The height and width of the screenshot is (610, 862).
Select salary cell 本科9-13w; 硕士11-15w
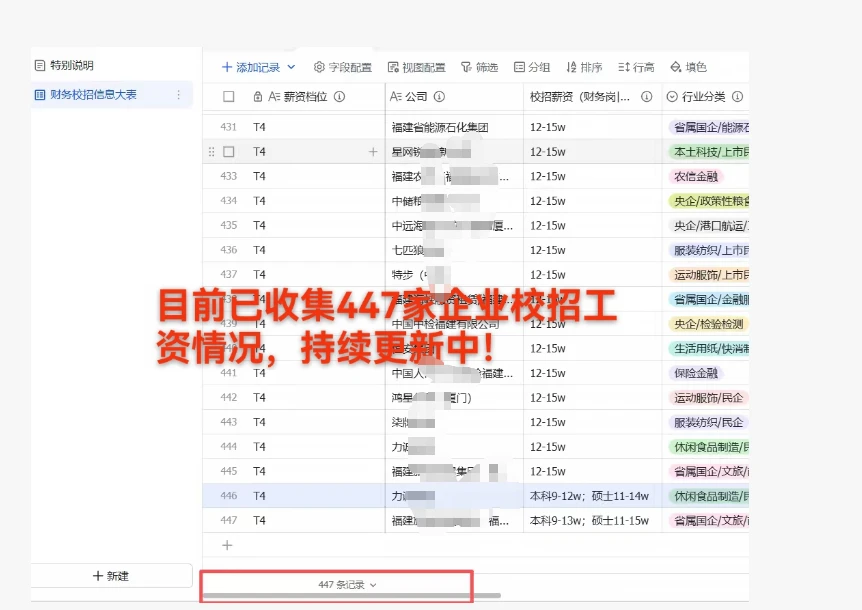592,520
